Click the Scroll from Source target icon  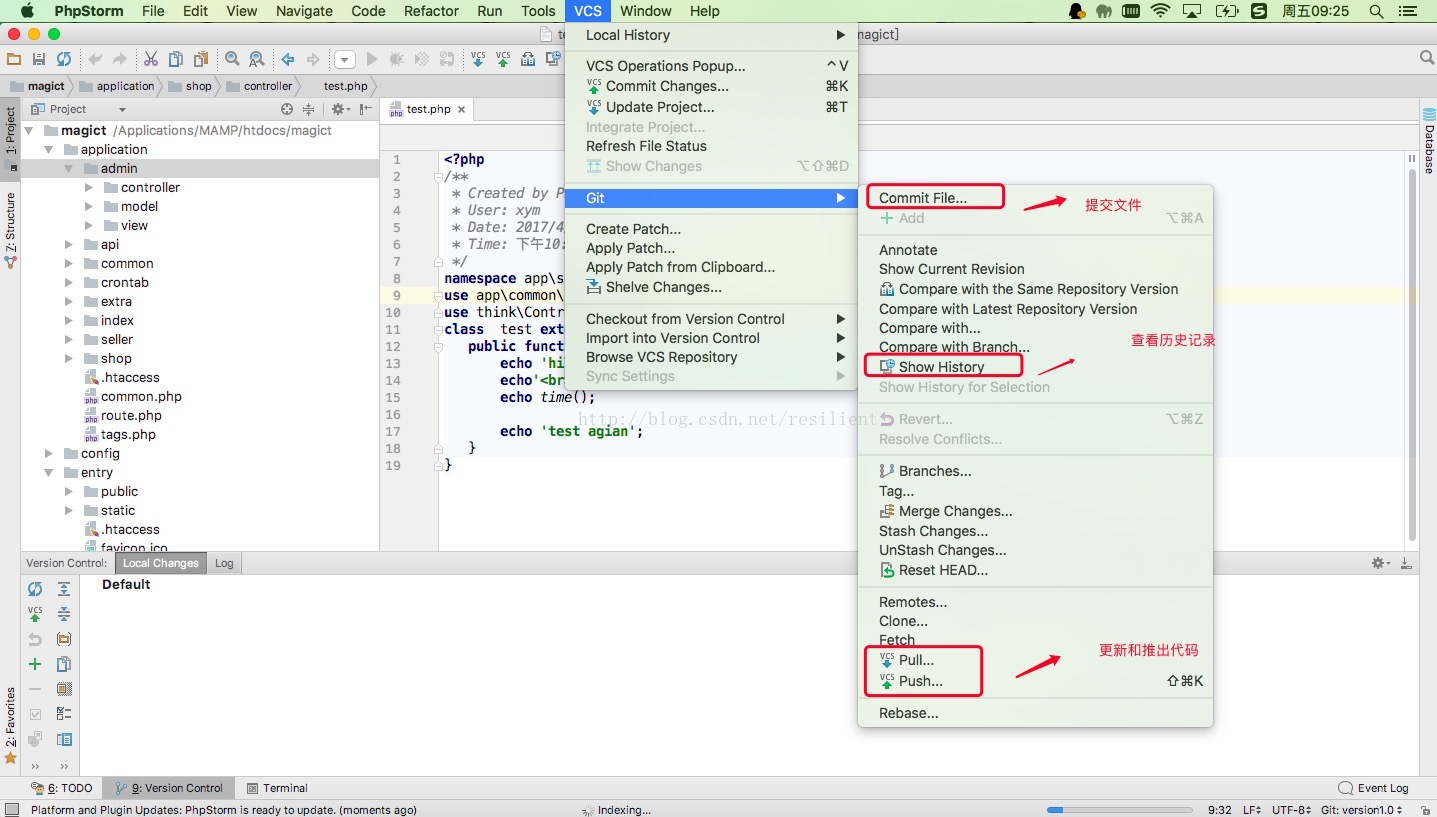[287, 109]
